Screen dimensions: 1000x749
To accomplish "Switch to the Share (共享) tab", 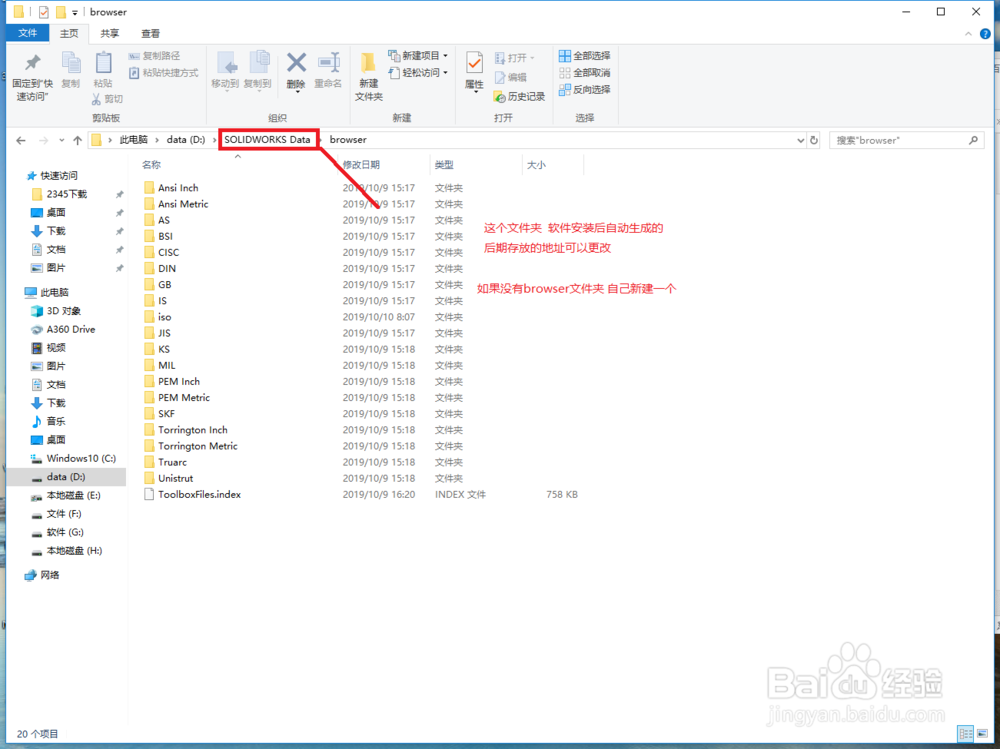I will click(109, 33).
